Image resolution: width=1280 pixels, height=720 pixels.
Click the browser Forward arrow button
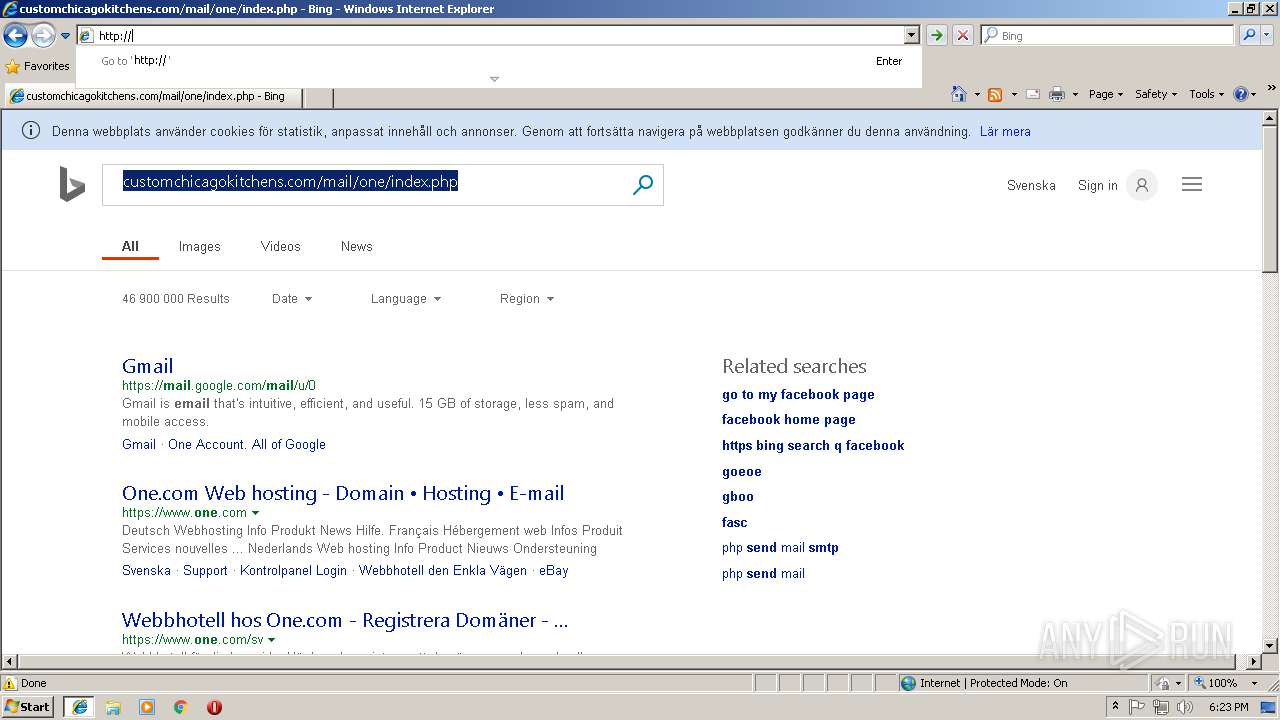(43, 36)
